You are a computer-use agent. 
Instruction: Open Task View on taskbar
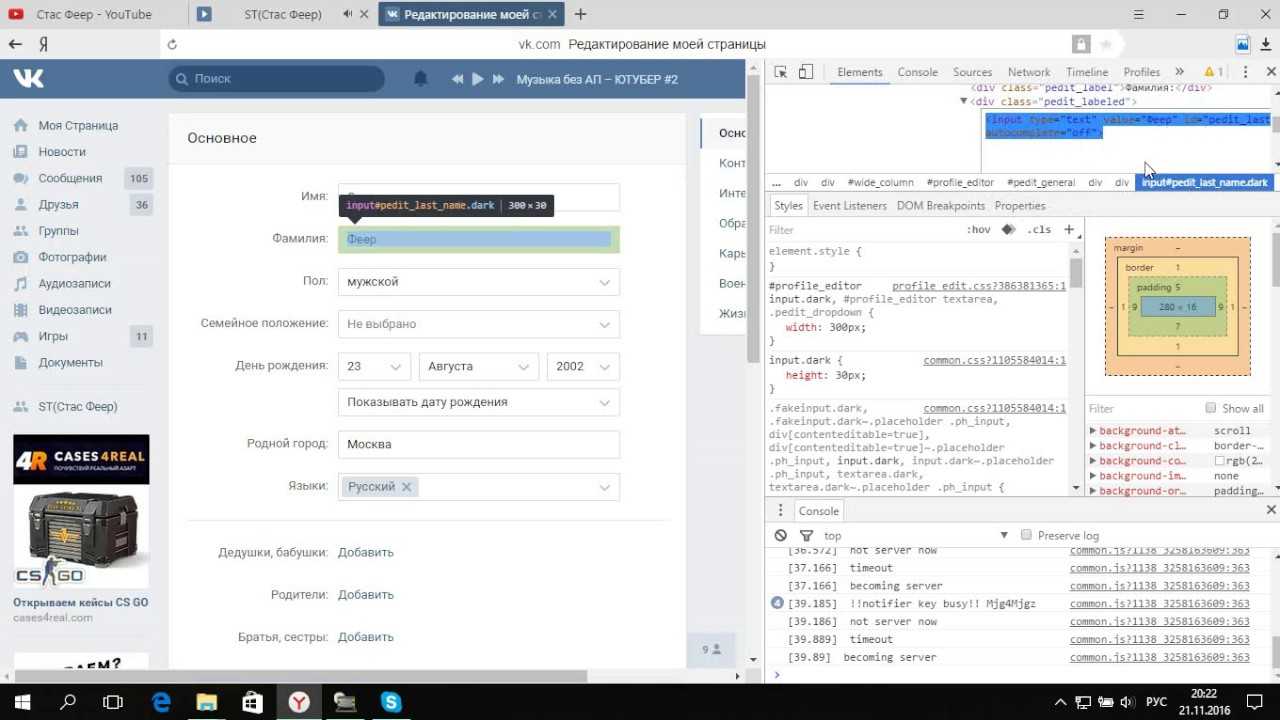coord(113,702)
